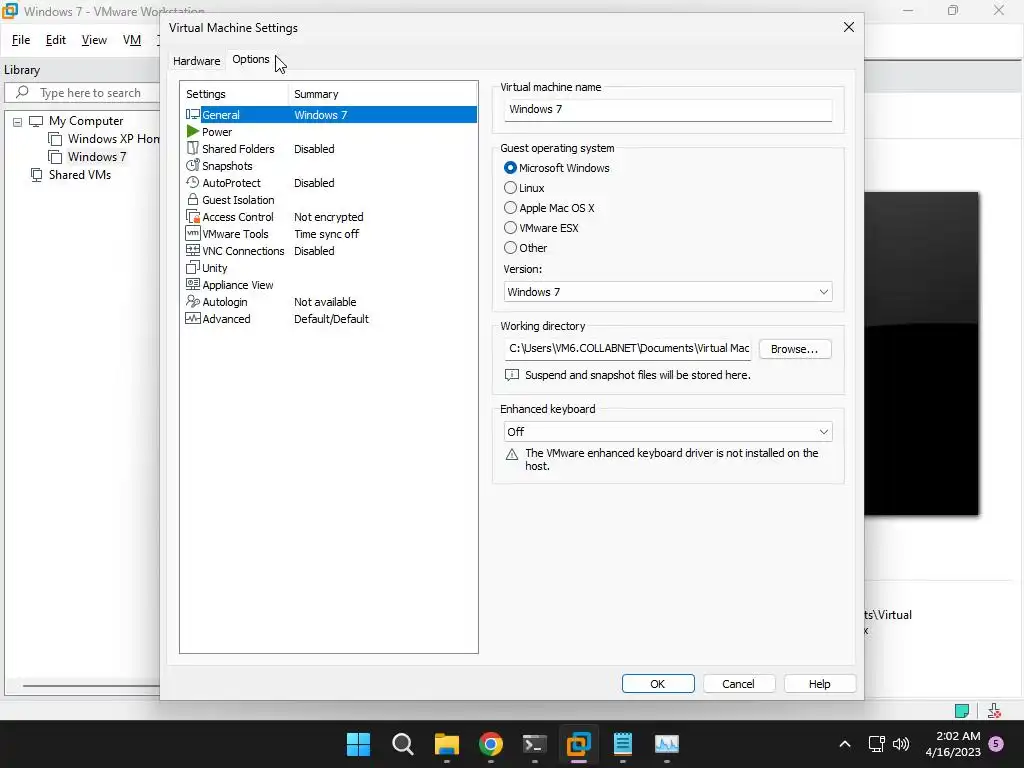Click the 'Not available' summary text
The width and height of the screenshot is (1024, 768).
[x=325, y=302]
